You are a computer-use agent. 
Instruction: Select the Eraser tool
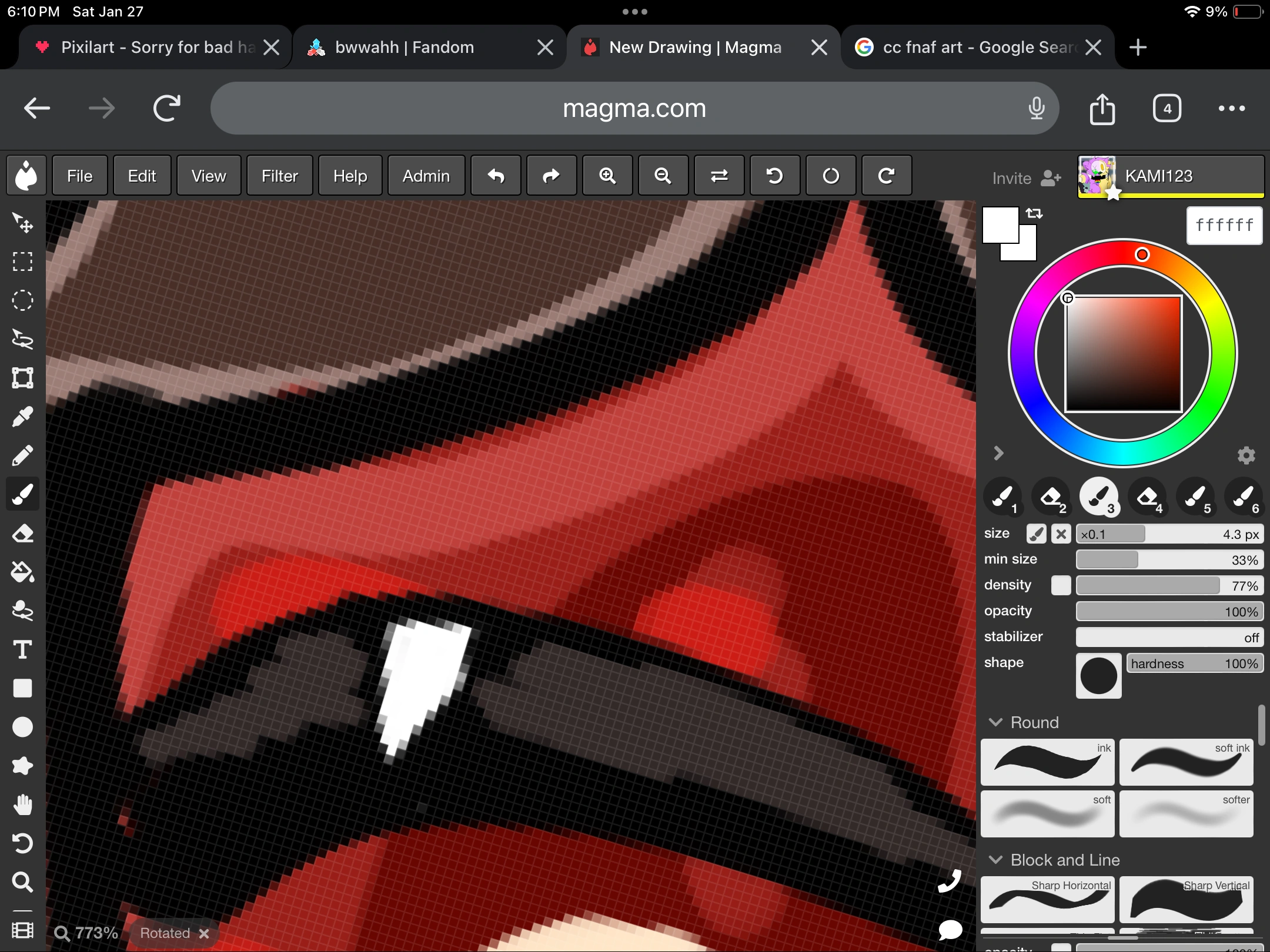tap(22, 533)
